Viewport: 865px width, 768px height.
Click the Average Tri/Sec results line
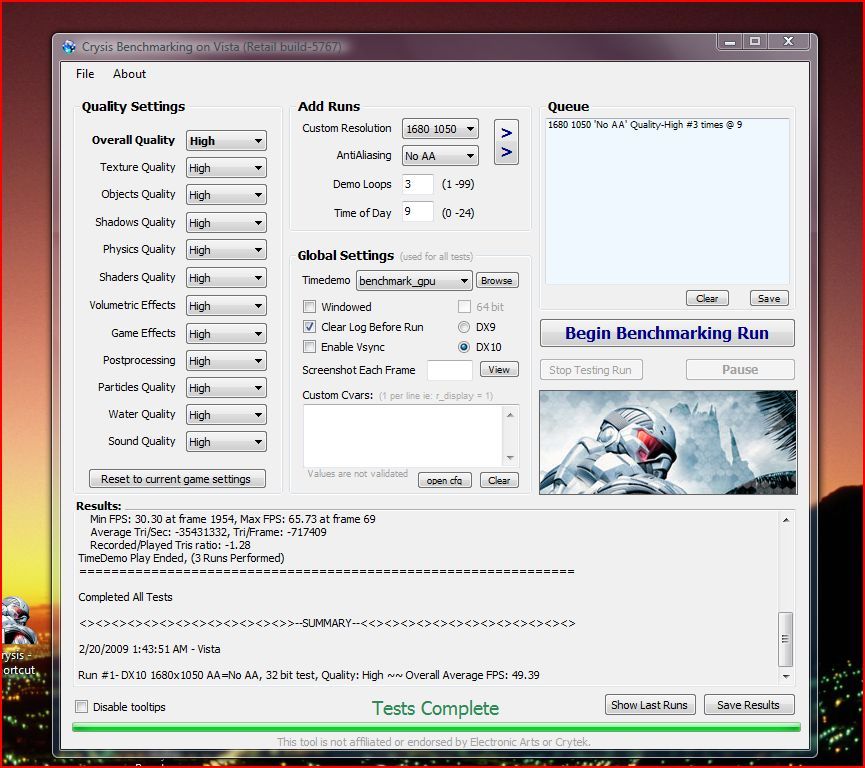(x=208, y=532)
